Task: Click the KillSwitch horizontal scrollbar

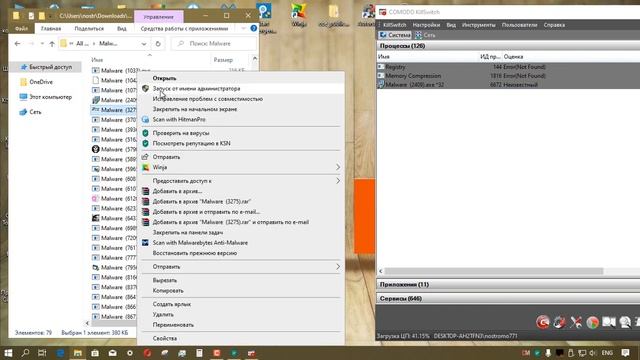Action: pyautogui.click(x=493, y=271)
